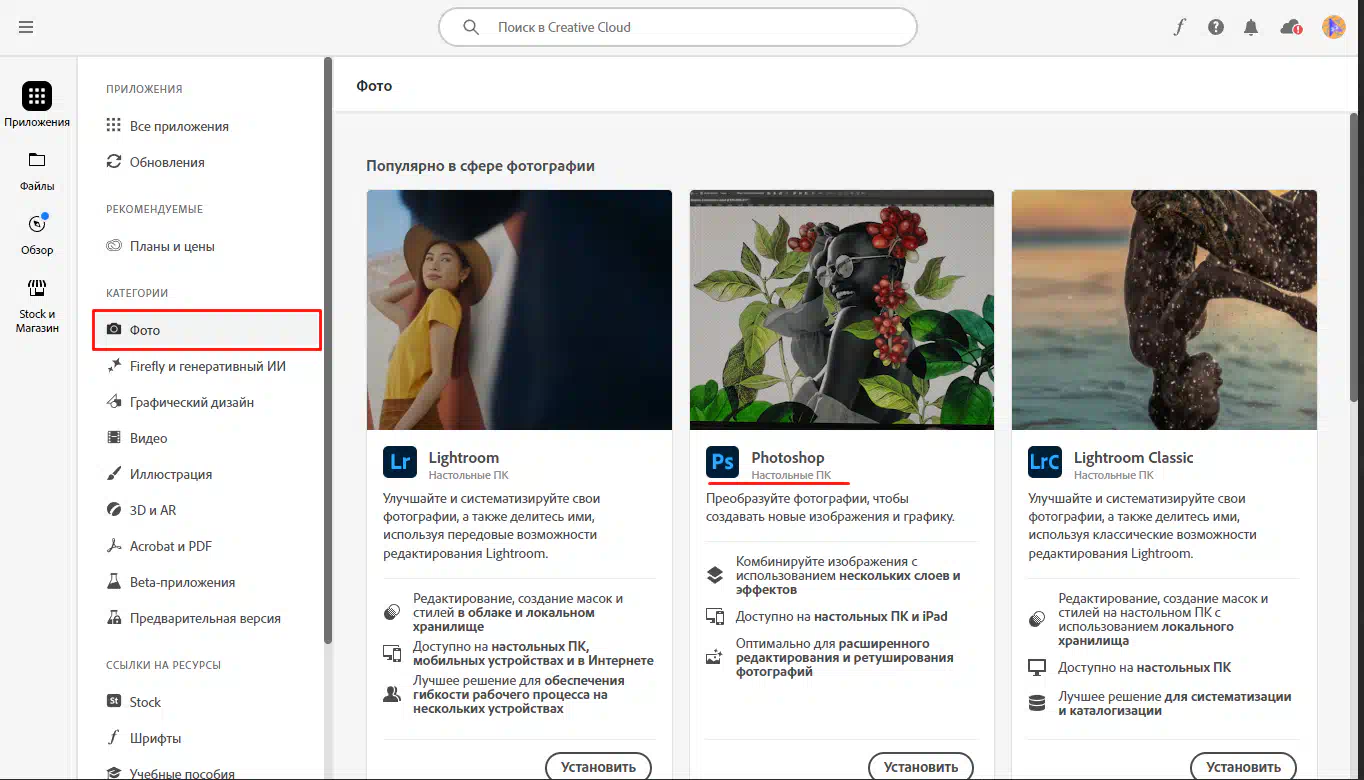Click the Stock St icon in sidebar
The width and height of the screenshot is (1364, 780).
click(114, 702)
